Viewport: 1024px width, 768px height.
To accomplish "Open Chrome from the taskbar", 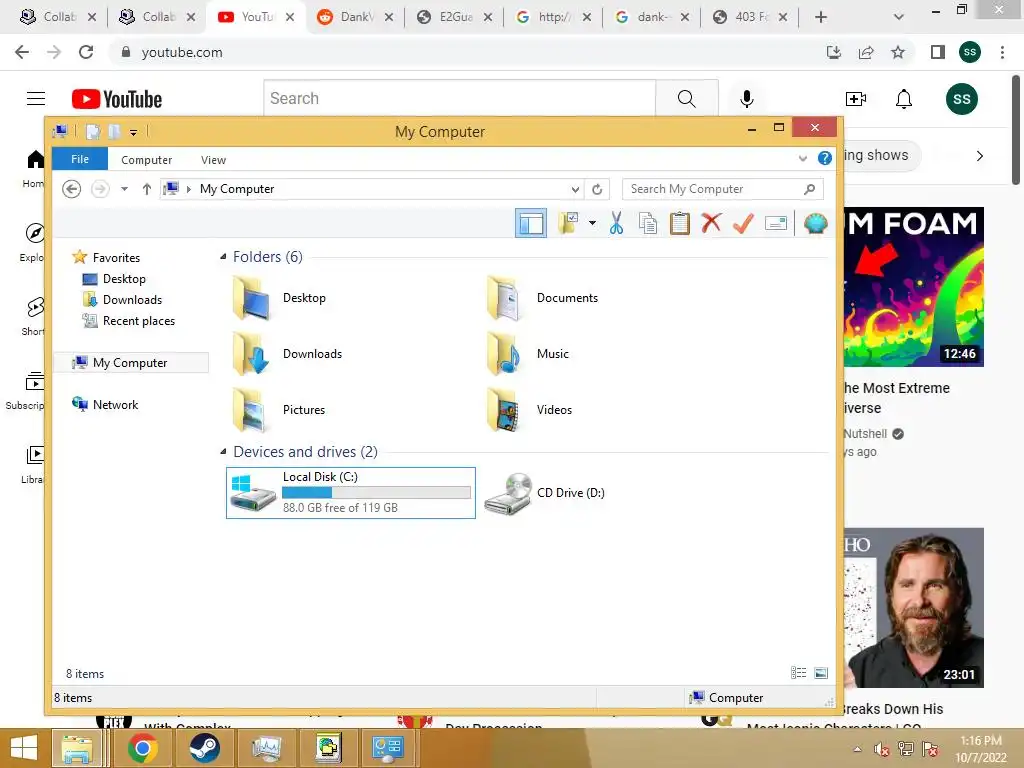I will tap(142, 748).
